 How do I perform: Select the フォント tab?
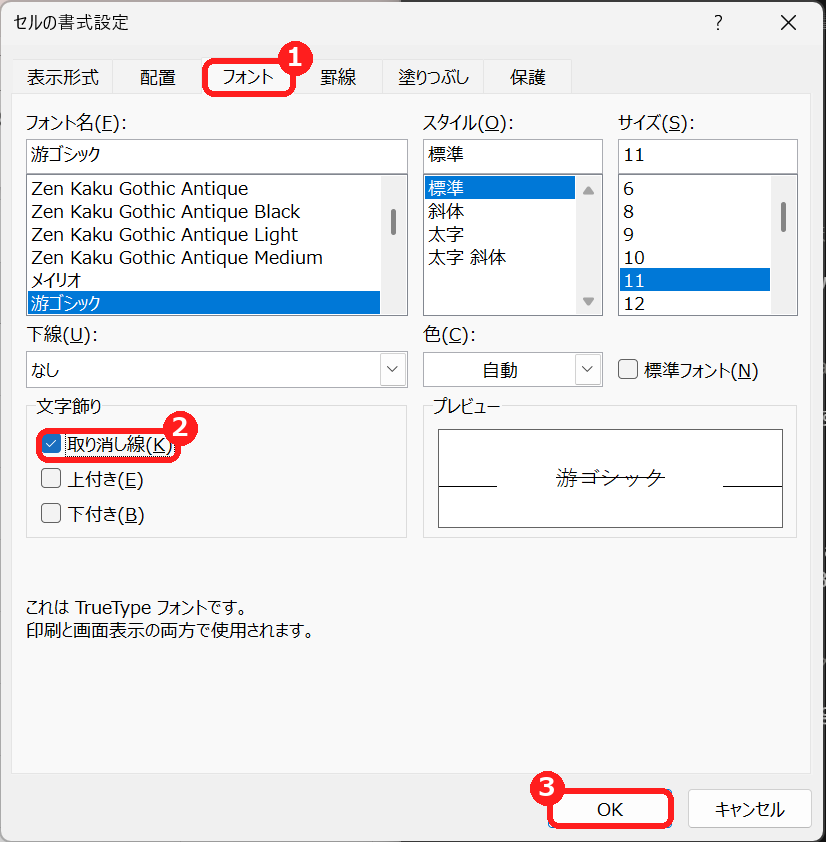tap(248, 77)
